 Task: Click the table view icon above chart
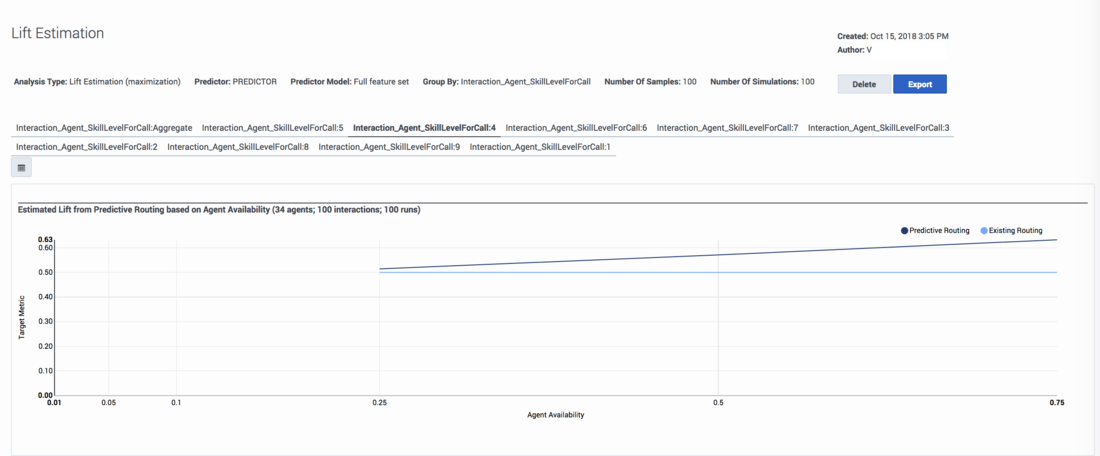coord(22,168)
